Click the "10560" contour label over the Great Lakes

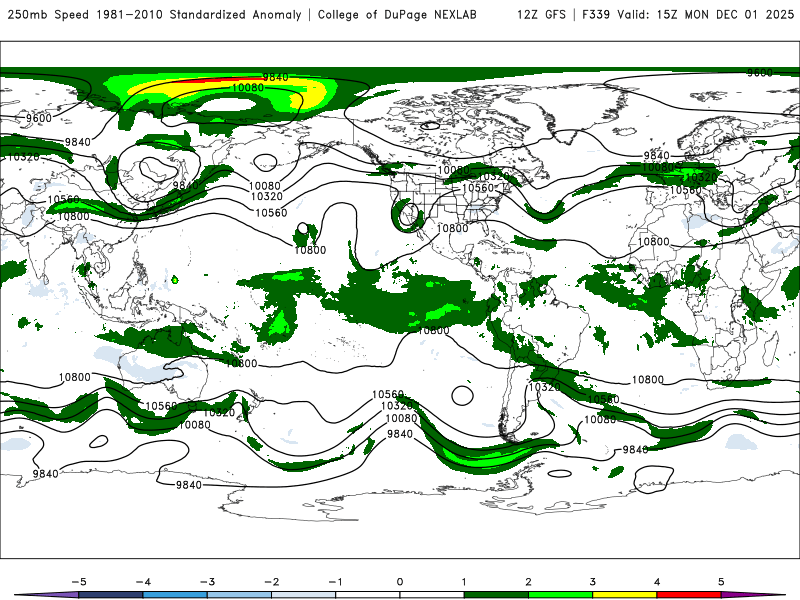[x=478, y=188]
